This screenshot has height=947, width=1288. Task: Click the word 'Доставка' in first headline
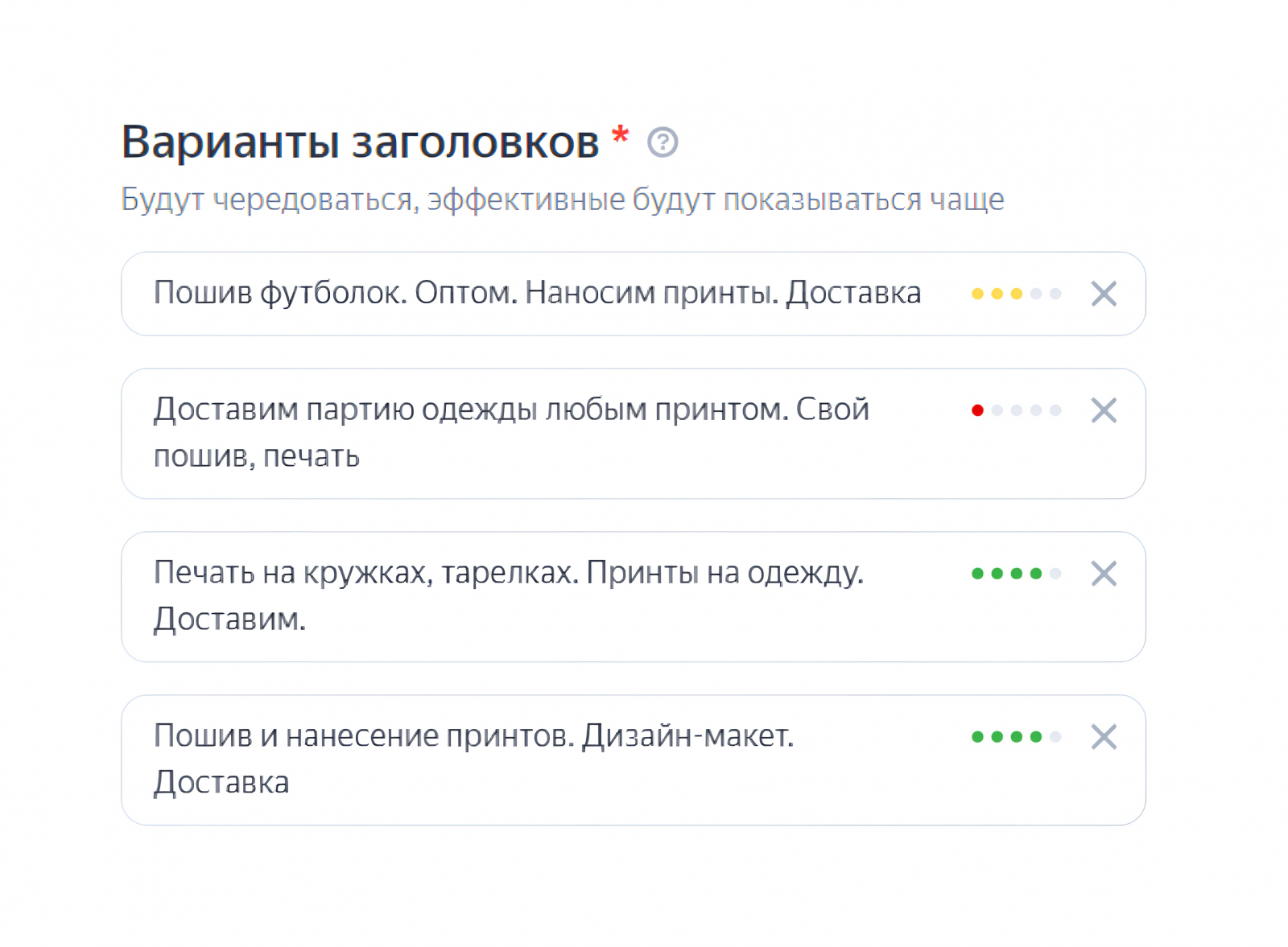pos(853,294)
